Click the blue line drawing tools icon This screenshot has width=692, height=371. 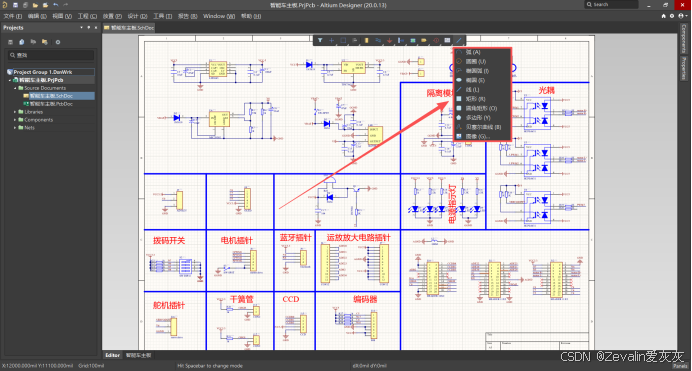coord(459,41)
